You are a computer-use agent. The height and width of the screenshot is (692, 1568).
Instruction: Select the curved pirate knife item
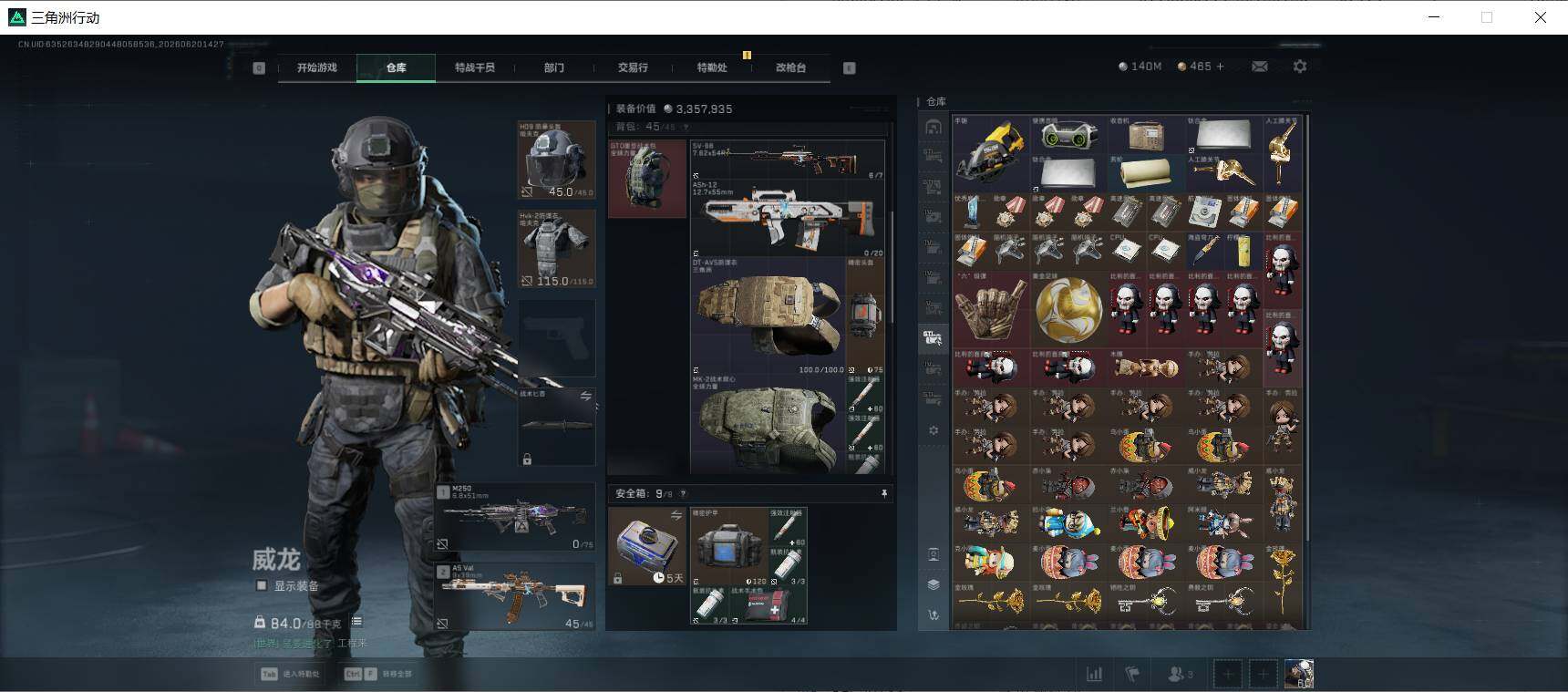point(1205,251)
